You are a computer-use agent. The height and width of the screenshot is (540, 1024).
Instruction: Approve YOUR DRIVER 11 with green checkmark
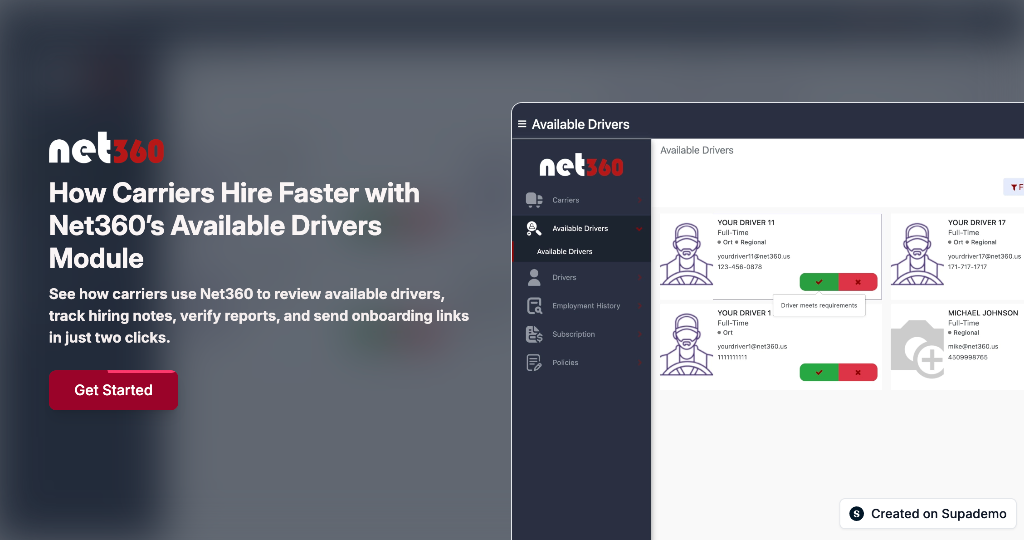coord(819,282)
